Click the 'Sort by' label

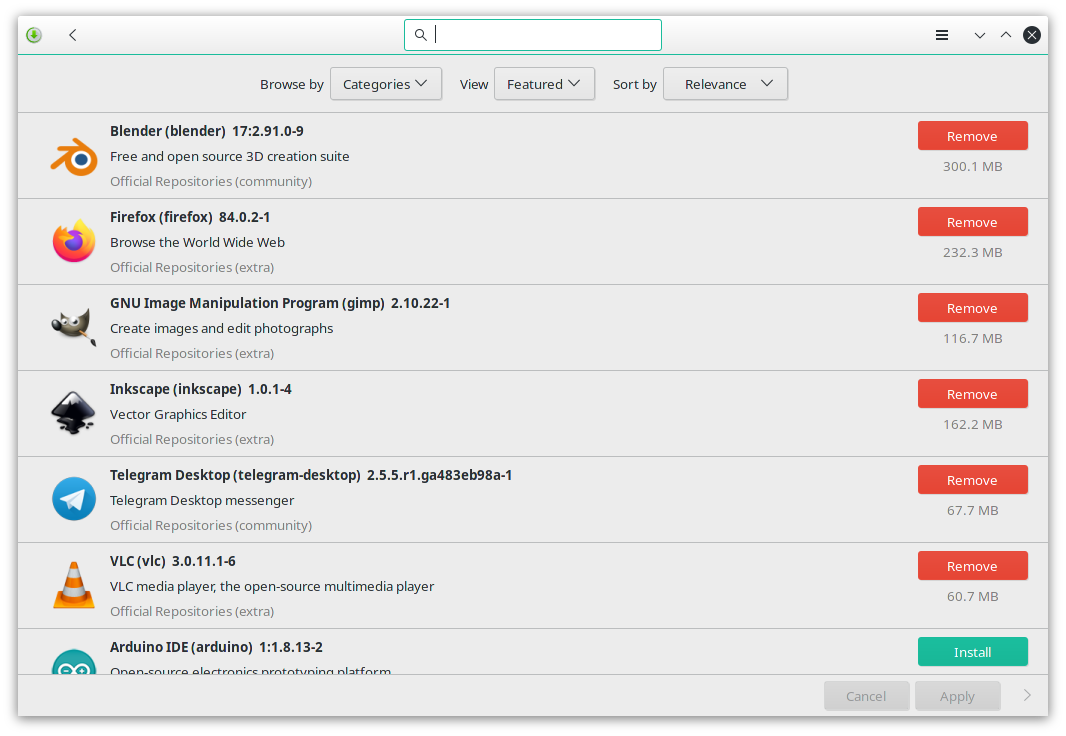coord(634,84)
